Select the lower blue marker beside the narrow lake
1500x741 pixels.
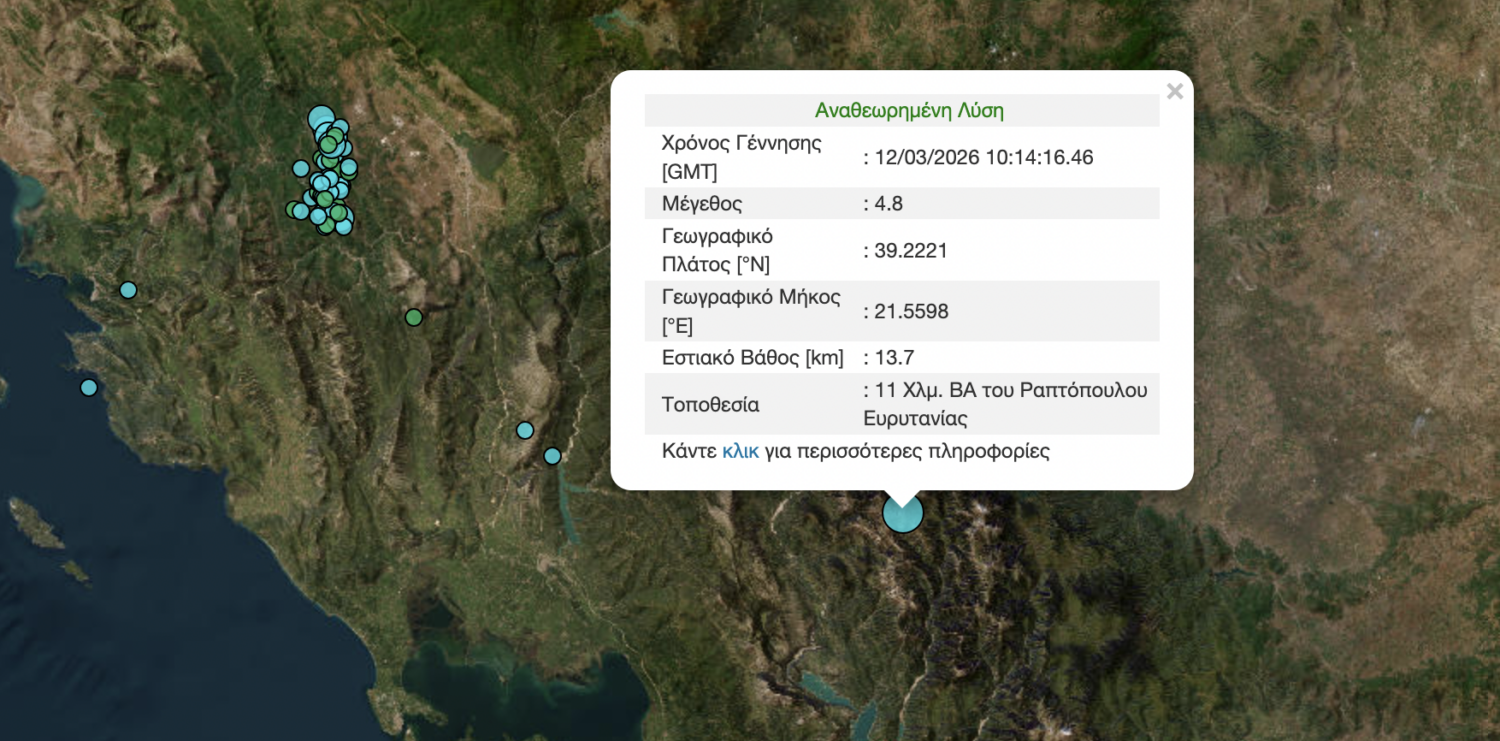click(552, 456)
